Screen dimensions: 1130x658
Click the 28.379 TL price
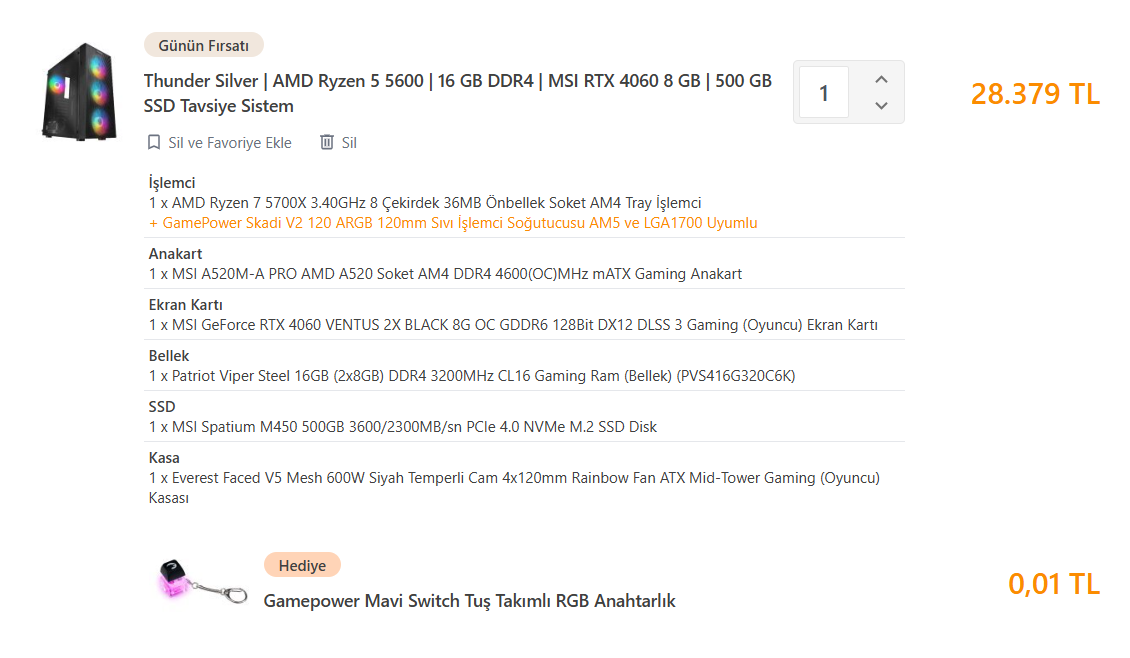[x=1035, y=94]
